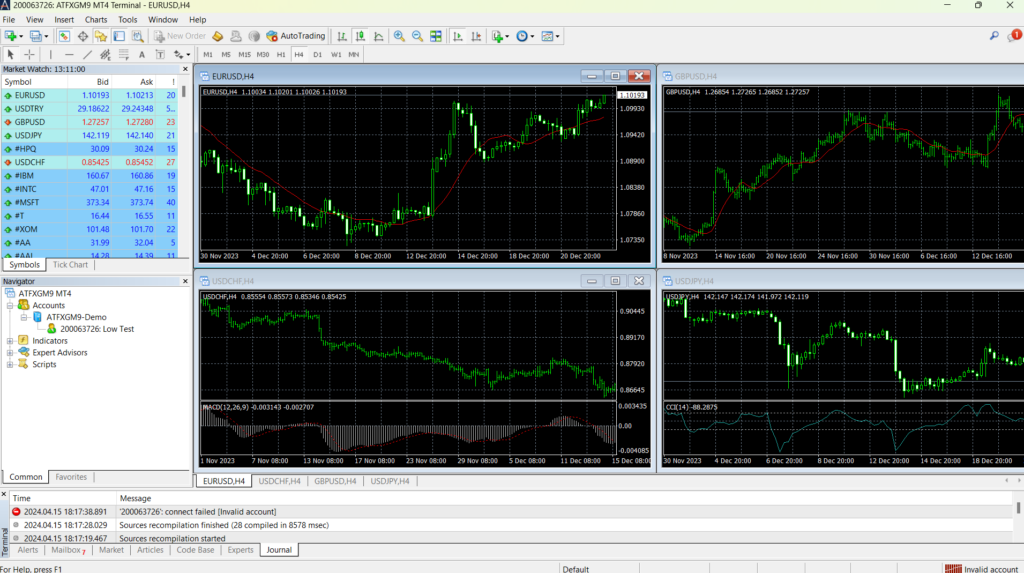Toggle the Terminal panel toolbar icon
Screen dimensions: 1024x573
[x=119, y=37]
